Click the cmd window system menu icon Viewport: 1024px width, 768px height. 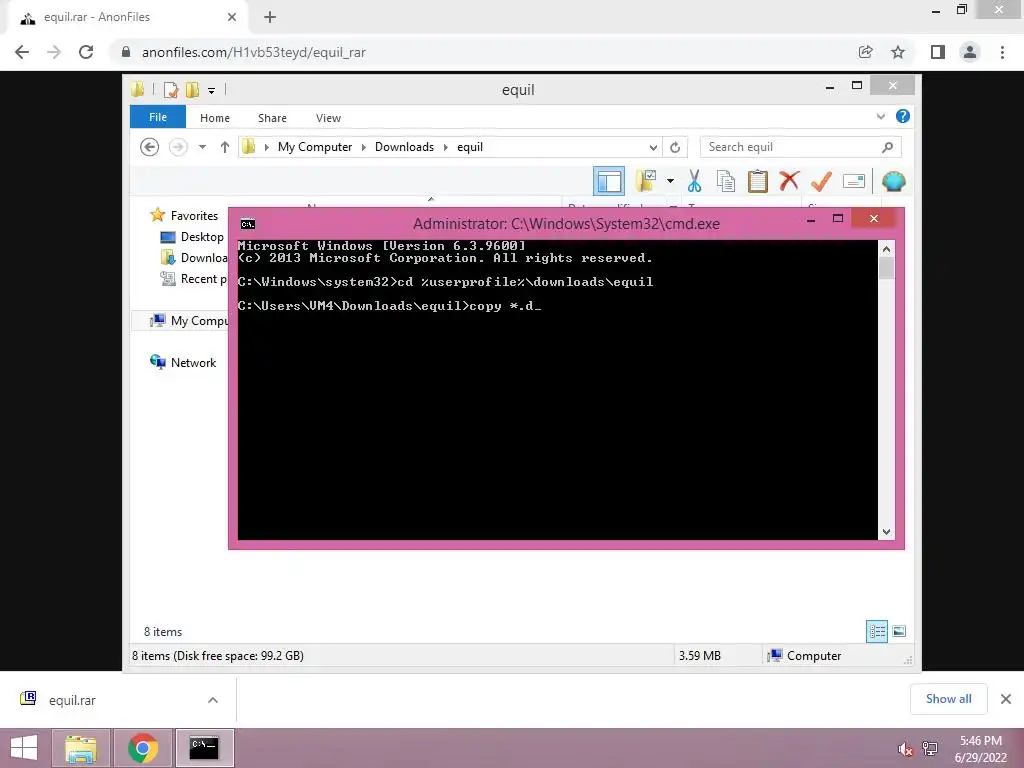pos(248,224)
